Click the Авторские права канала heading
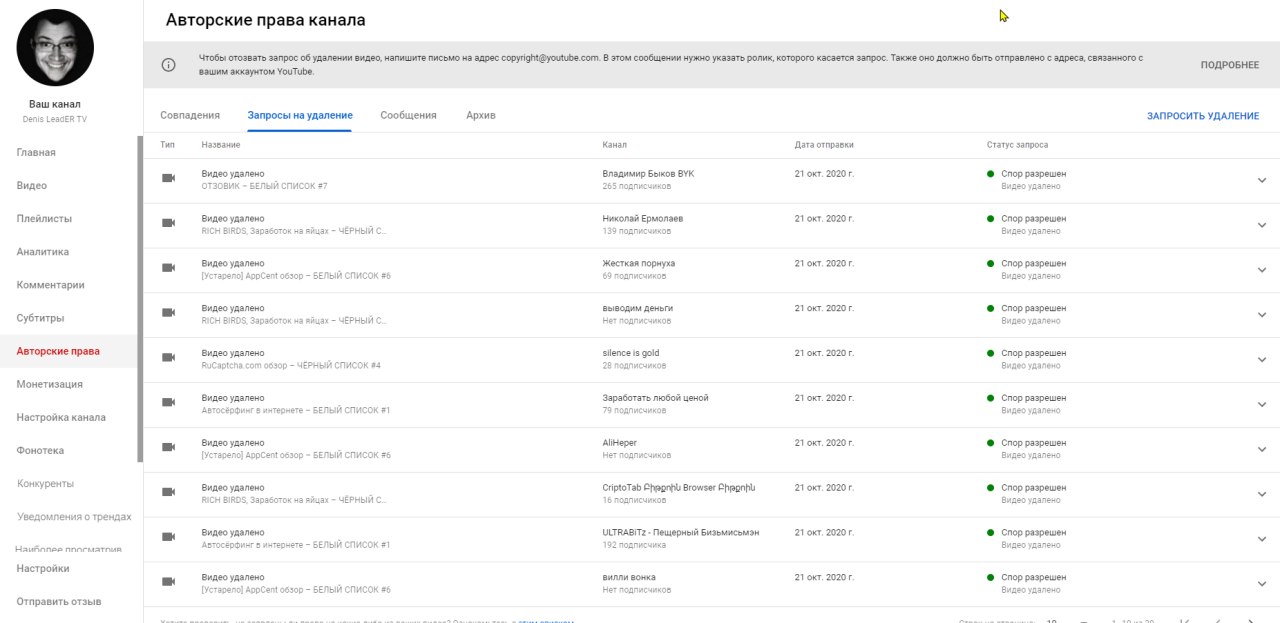Screen dimensions: 1280x623 [265, 20]
